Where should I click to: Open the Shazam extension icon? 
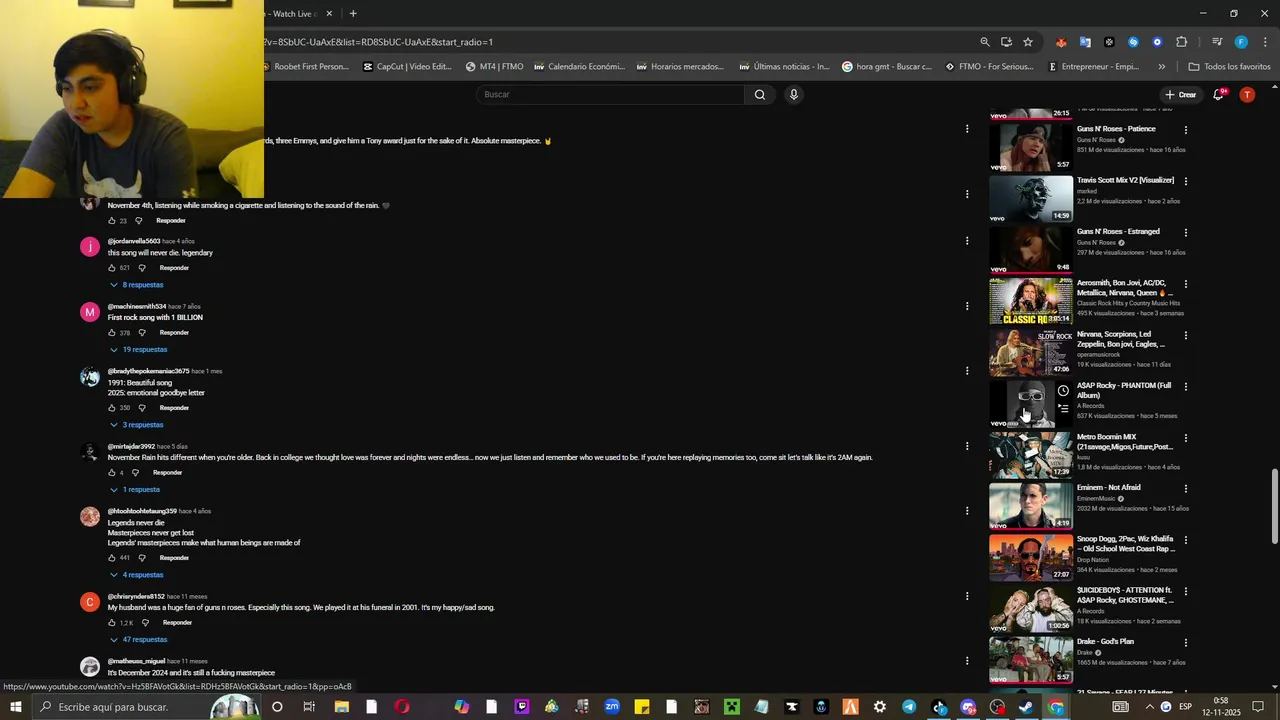coord(1133,42)
